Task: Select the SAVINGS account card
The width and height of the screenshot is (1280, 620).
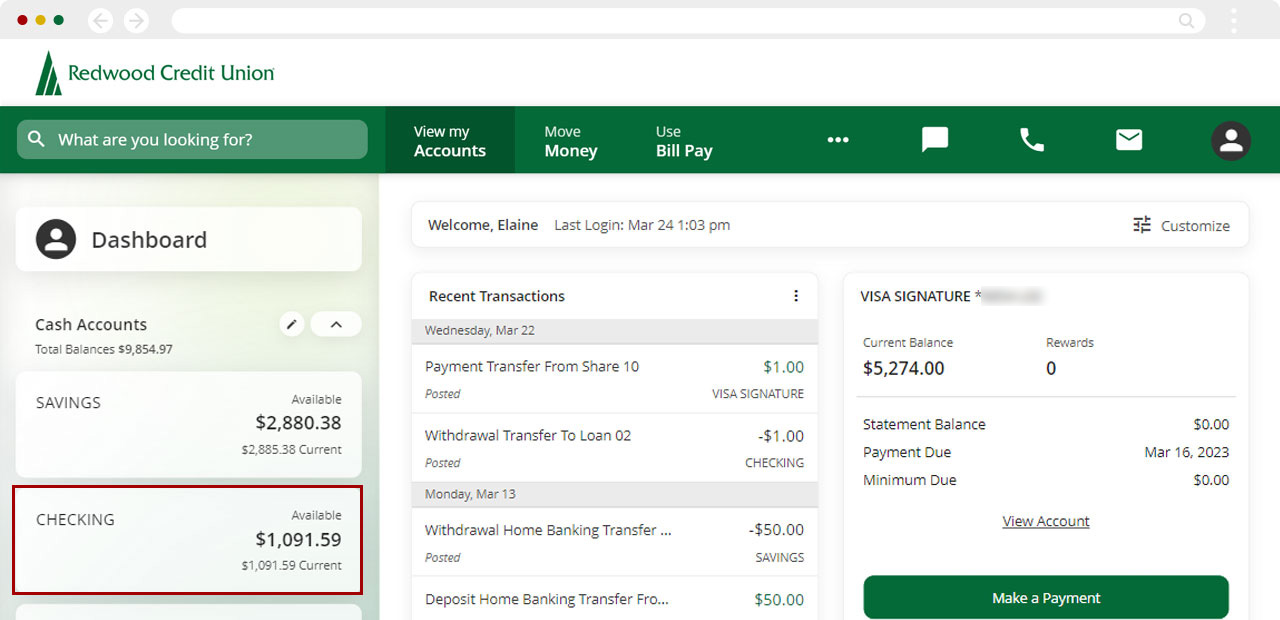Action: (189, 424)
